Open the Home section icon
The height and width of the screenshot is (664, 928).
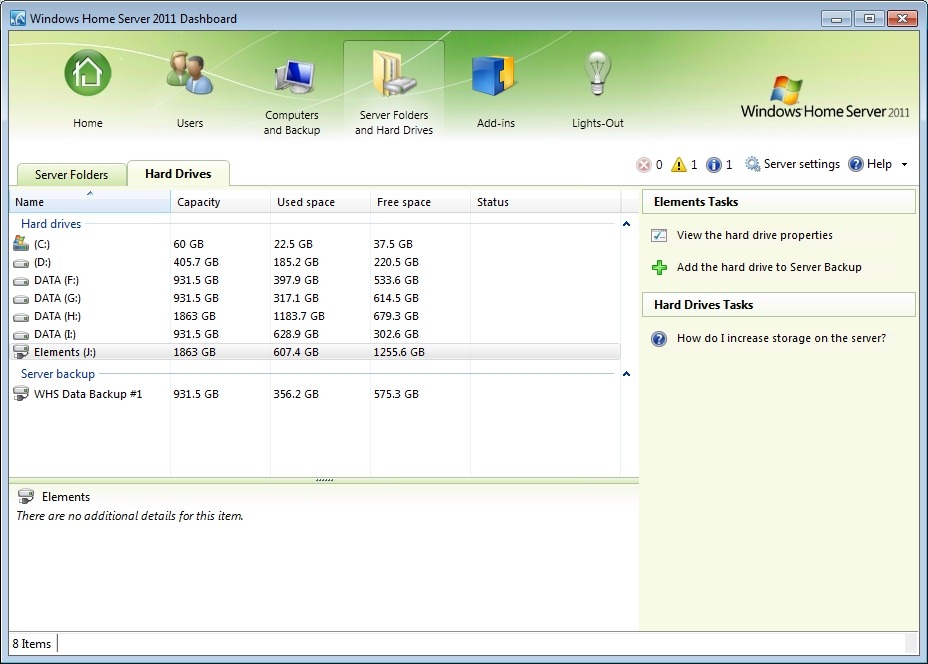point(88,75)
